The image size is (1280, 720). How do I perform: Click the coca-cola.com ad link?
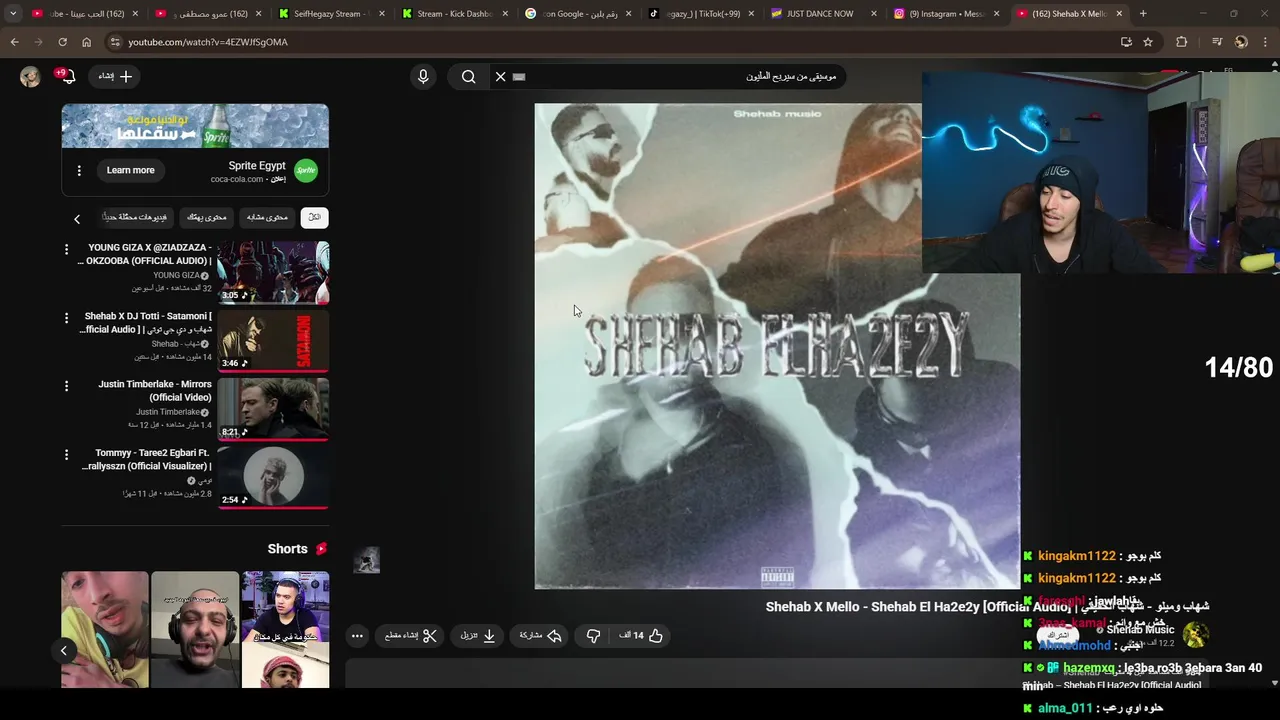[236, 179]
